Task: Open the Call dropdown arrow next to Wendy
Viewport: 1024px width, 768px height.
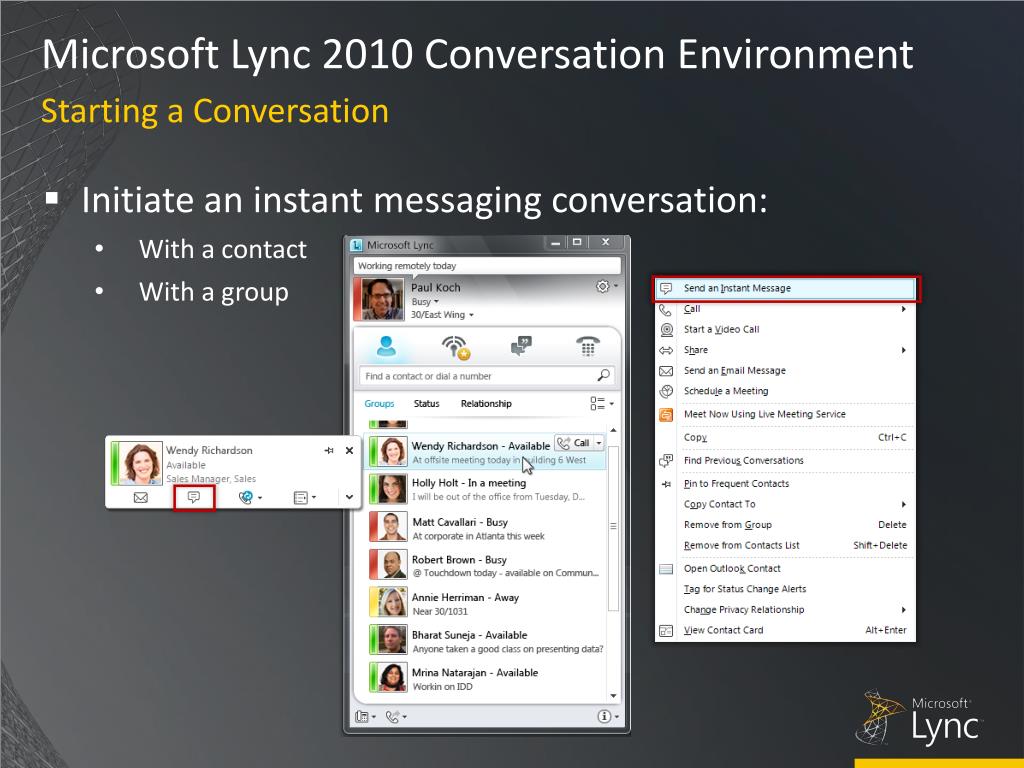Action: point(599,443)
